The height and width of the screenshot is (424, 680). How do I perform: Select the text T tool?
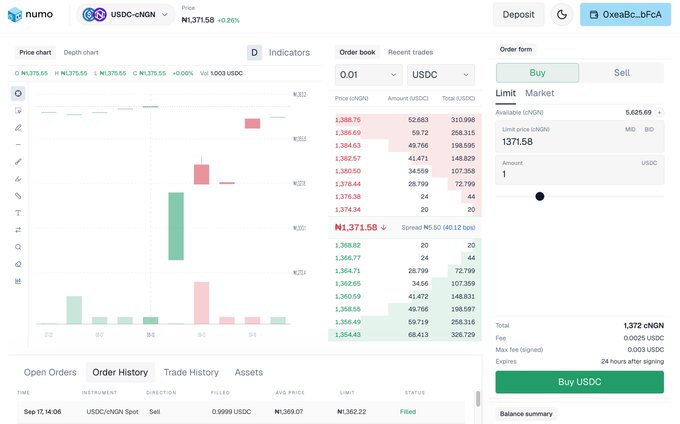(18, 213)
